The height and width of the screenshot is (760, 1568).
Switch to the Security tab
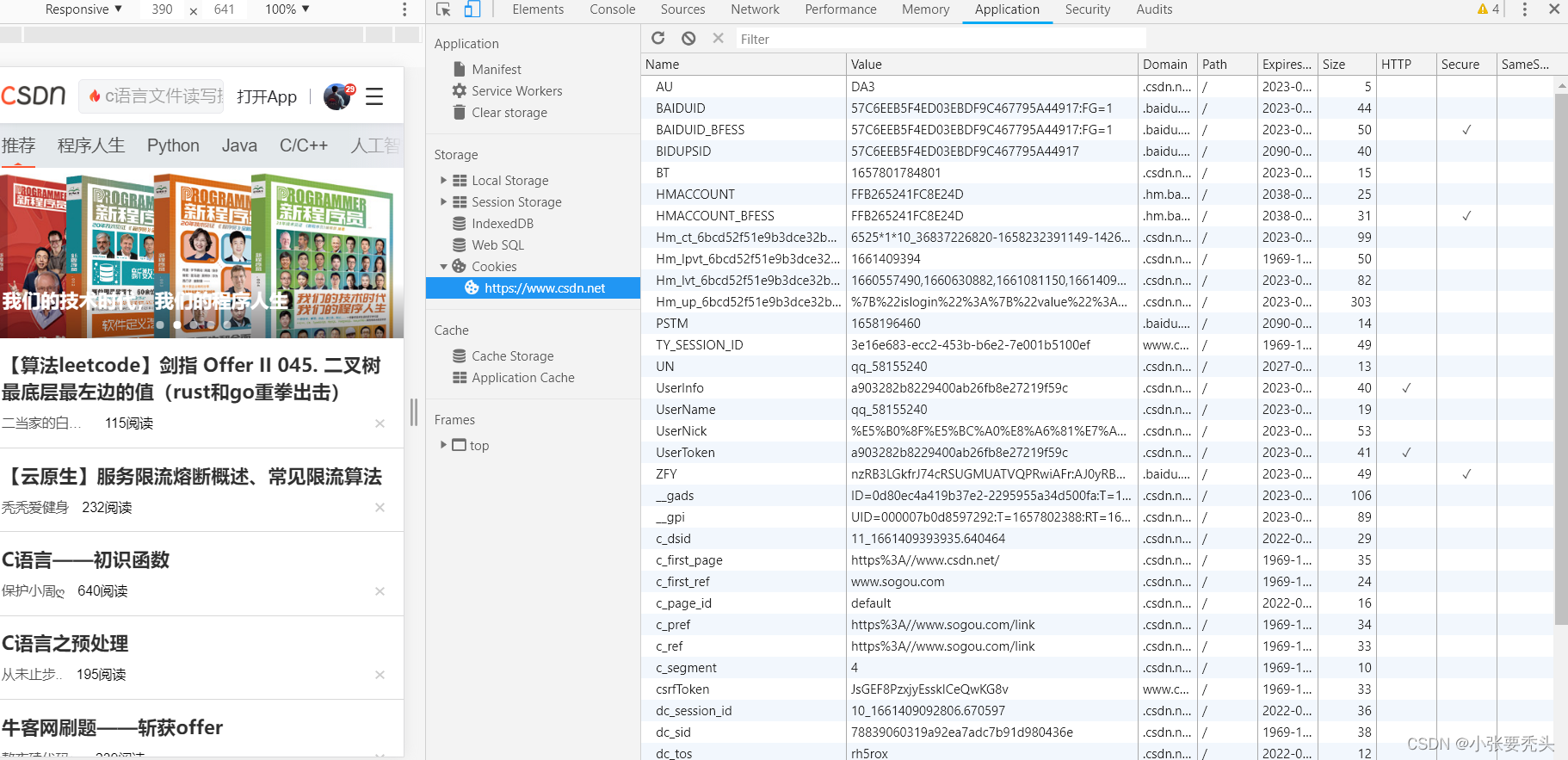pyautogui.click(x=1088, y=9)
